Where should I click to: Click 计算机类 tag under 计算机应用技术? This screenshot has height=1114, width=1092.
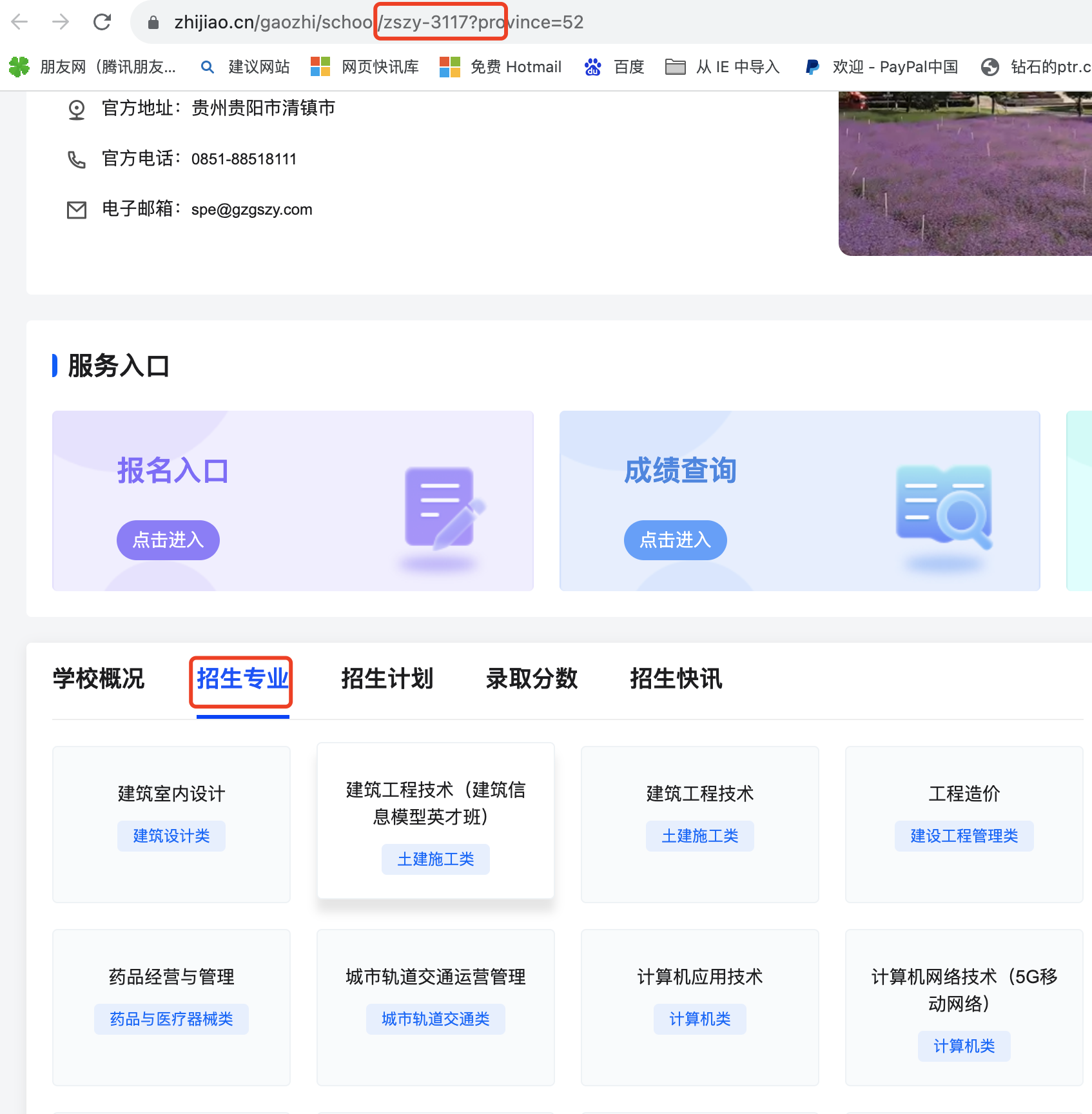(x=700, y=1019)
